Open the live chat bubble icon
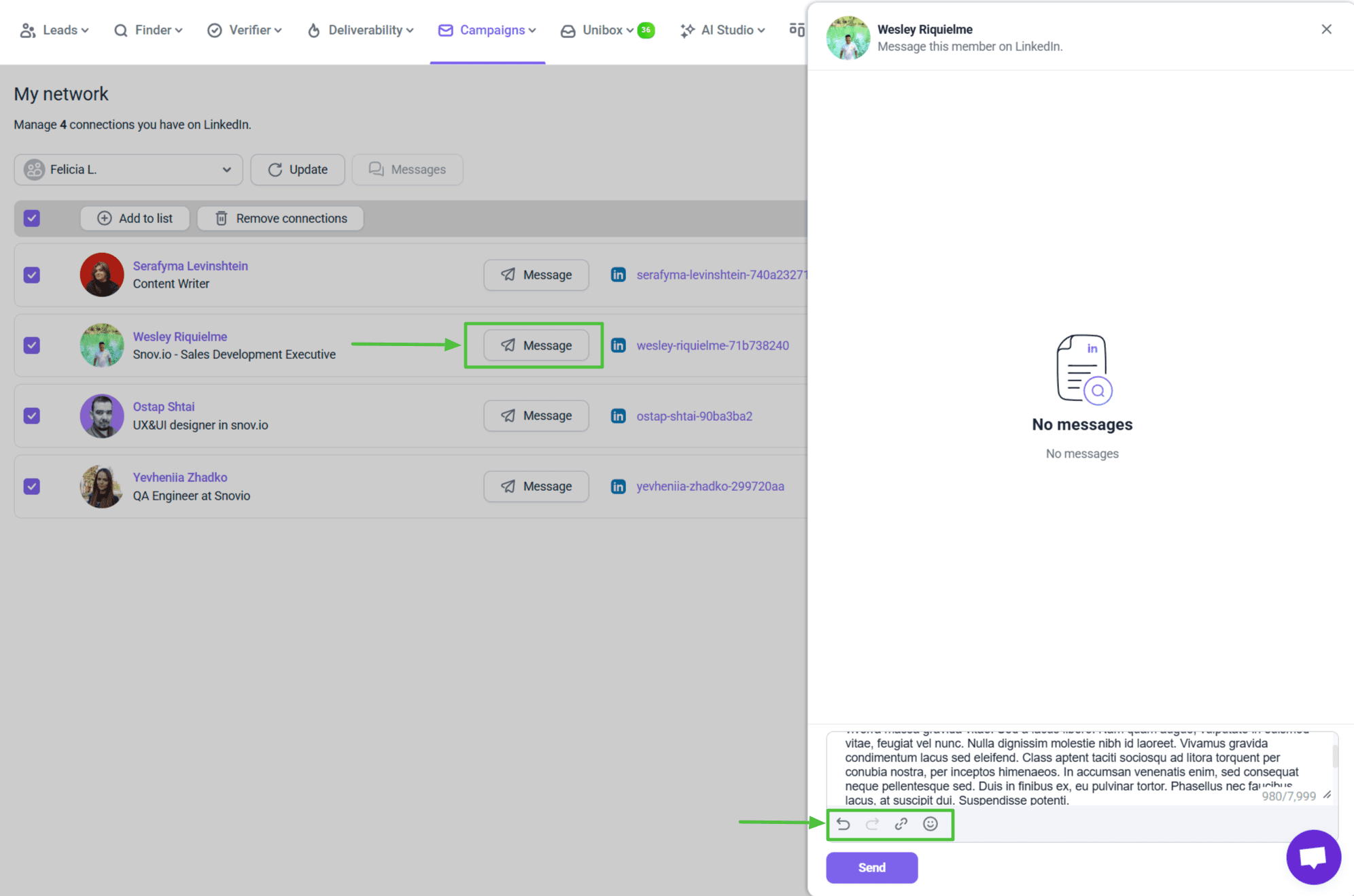The width and height of the screenshot is (1354, 896). [x=1313, y=857]
